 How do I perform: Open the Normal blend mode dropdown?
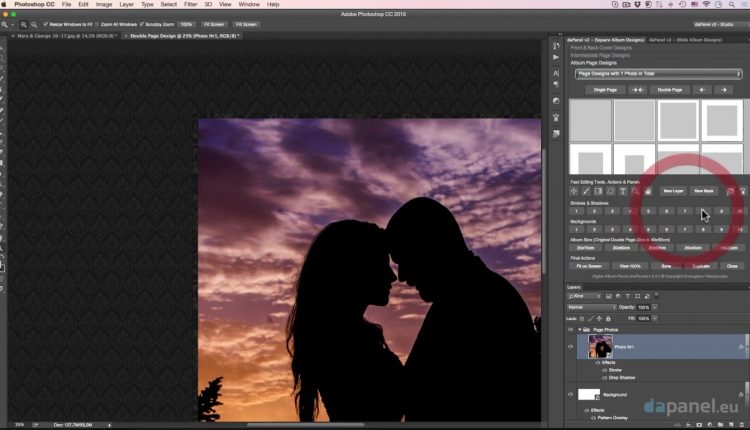click(x=592, y=307)
